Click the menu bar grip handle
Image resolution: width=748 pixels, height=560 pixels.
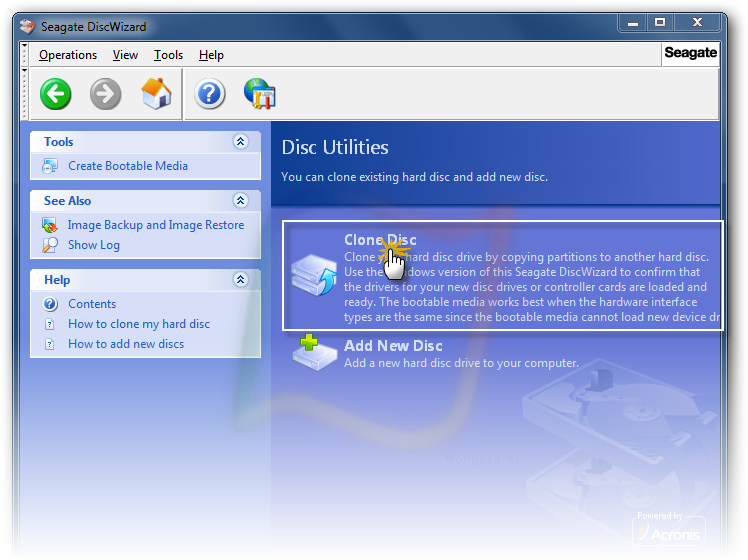tap(24, 54)
